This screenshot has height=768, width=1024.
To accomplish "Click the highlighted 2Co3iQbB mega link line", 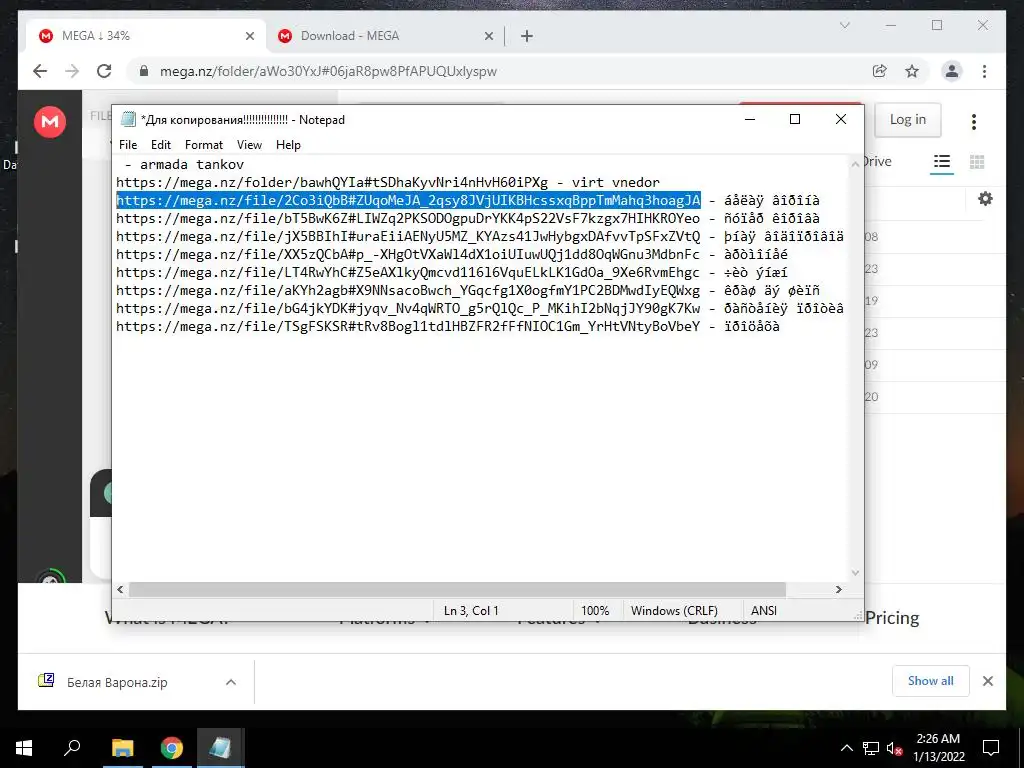I will 408,200.
